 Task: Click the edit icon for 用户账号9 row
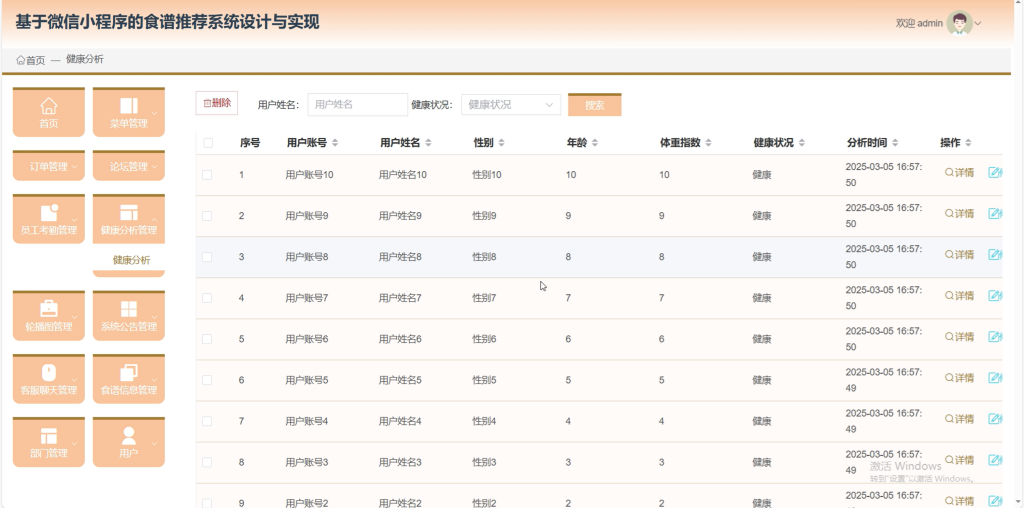coord(995,214)
